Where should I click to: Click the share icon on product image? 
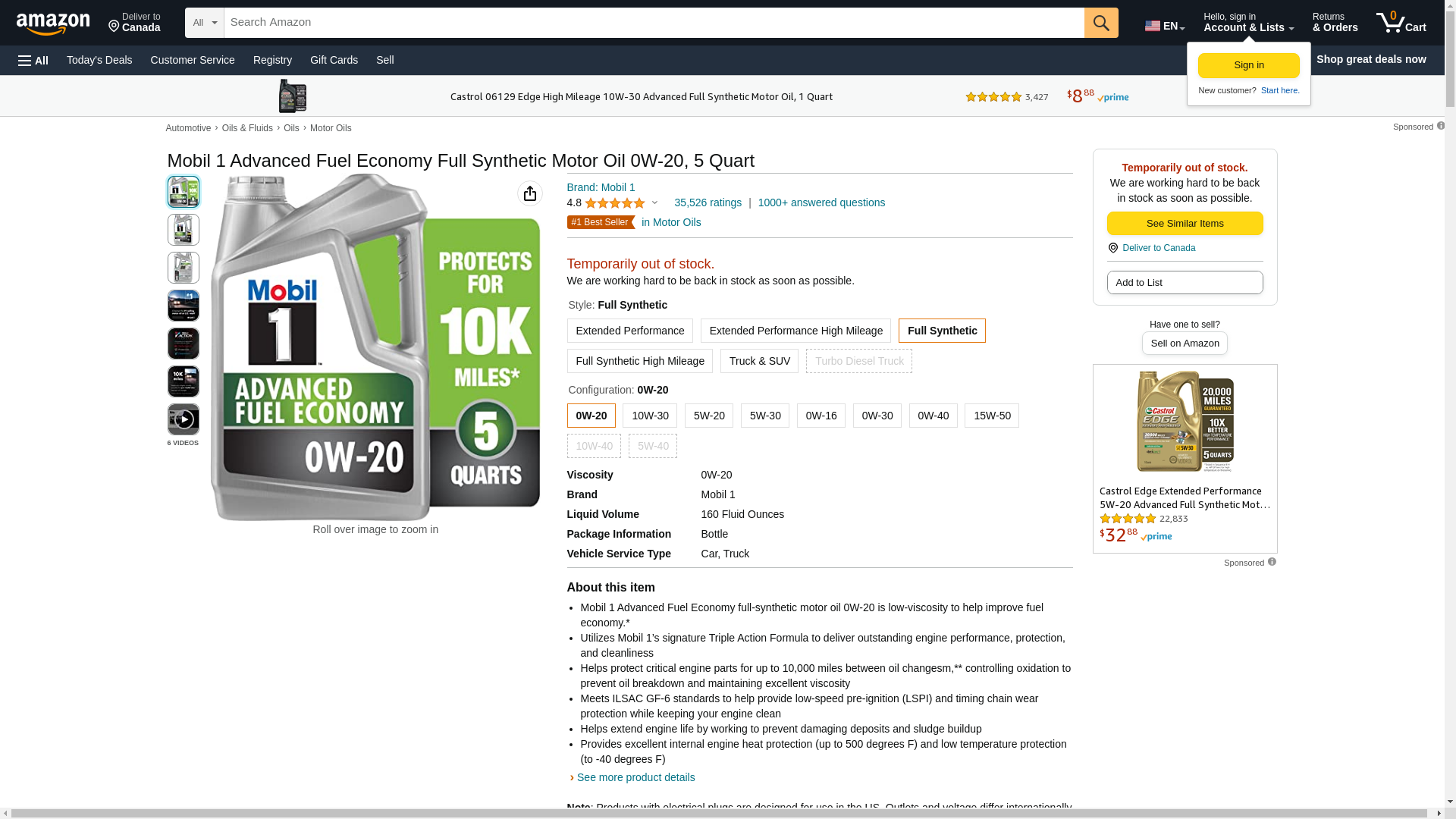529,193
